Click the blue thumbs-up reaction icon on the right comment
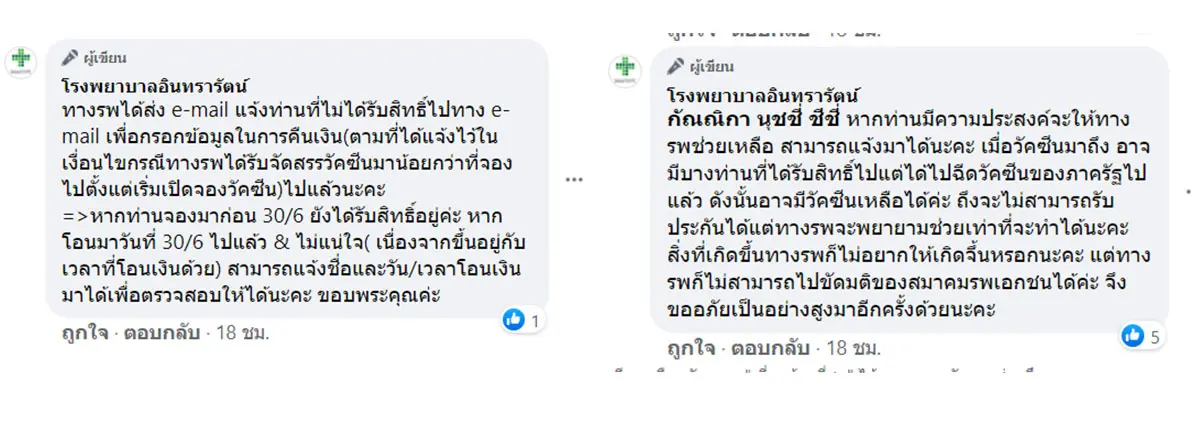Viewport: 1200px width, 432px height. [1132, 336]
